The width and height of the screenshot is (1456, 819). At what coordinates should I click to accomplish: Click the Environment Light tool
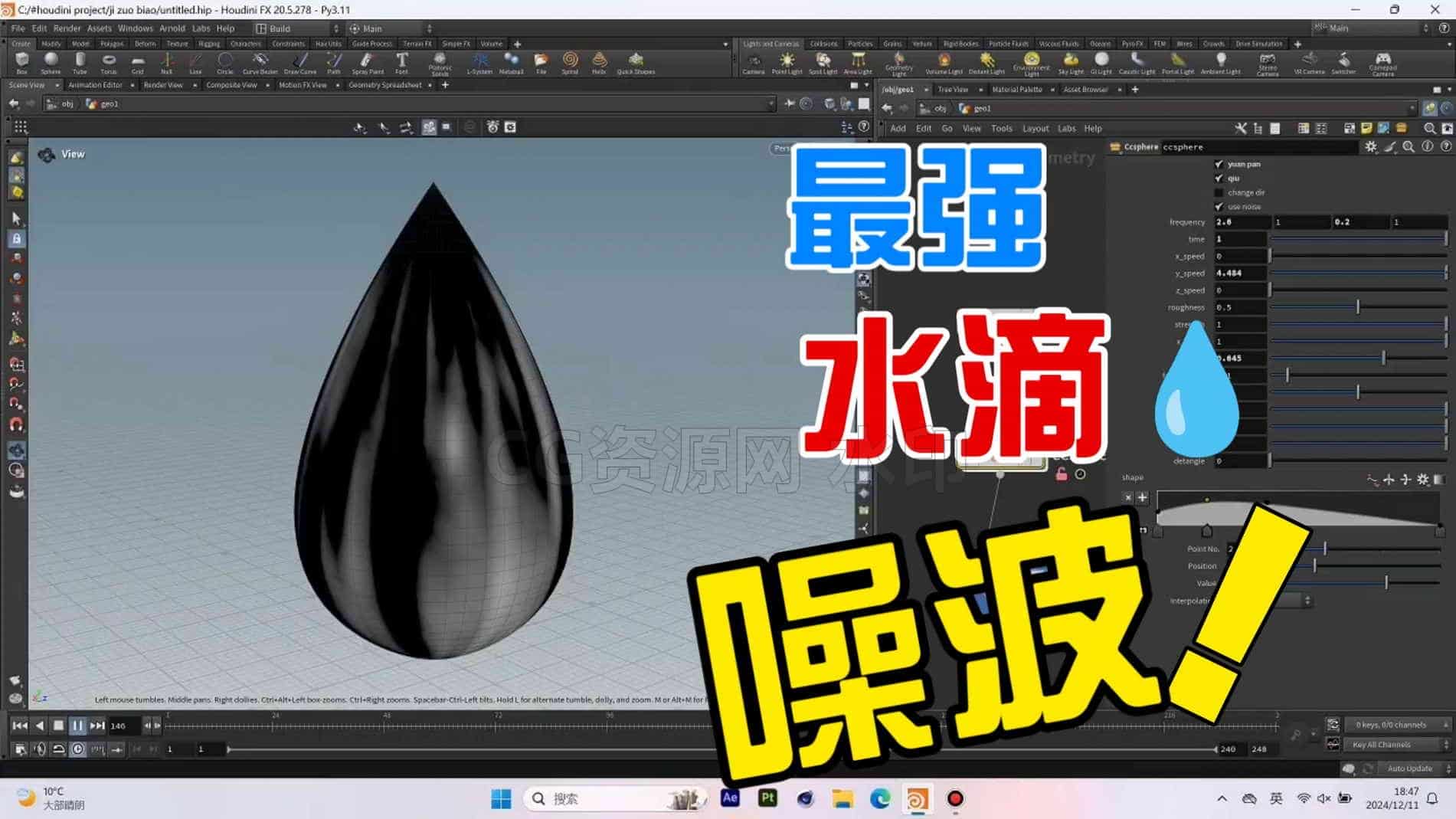click(x=1032, y=64)
